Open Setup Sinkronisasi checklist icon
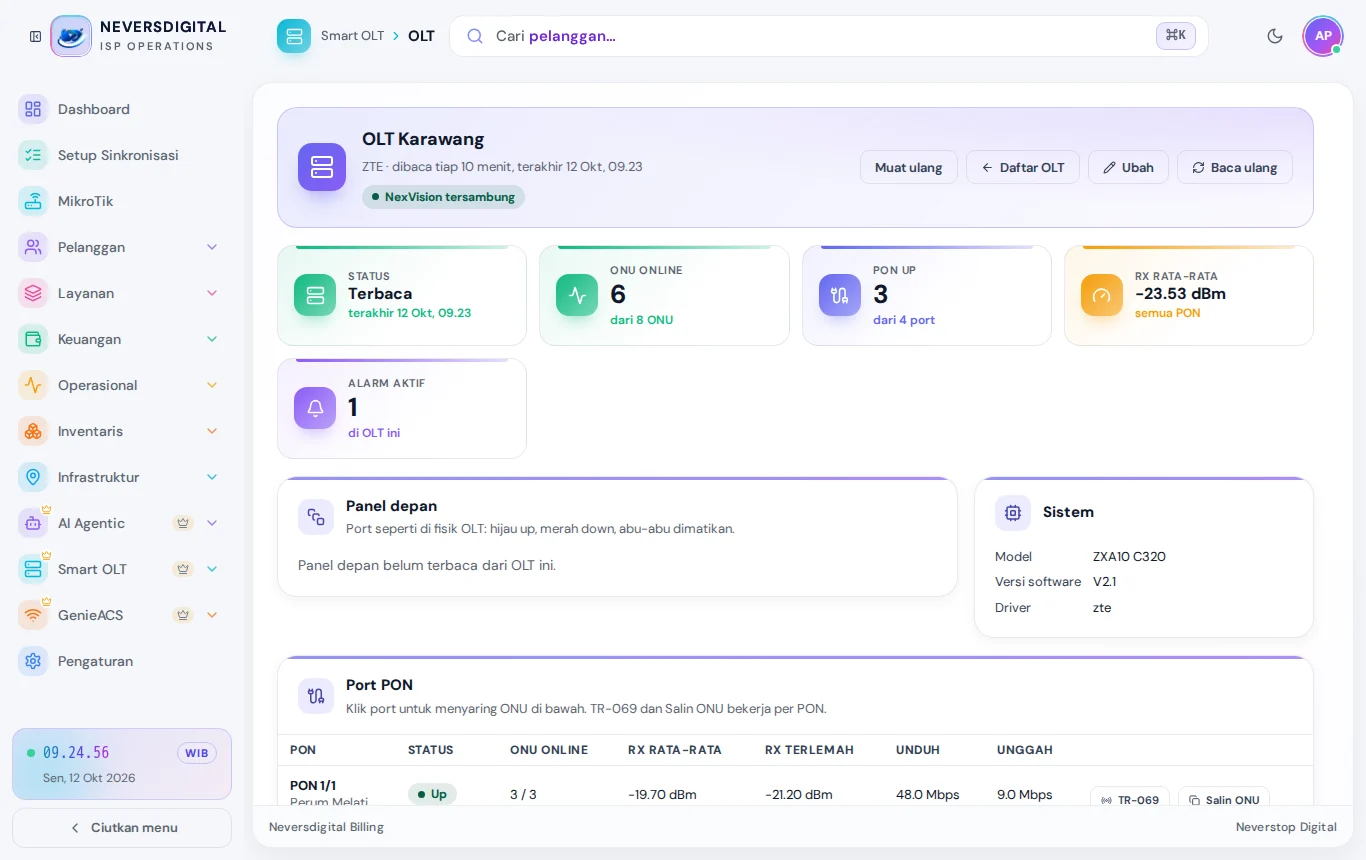 pos(33,155)
